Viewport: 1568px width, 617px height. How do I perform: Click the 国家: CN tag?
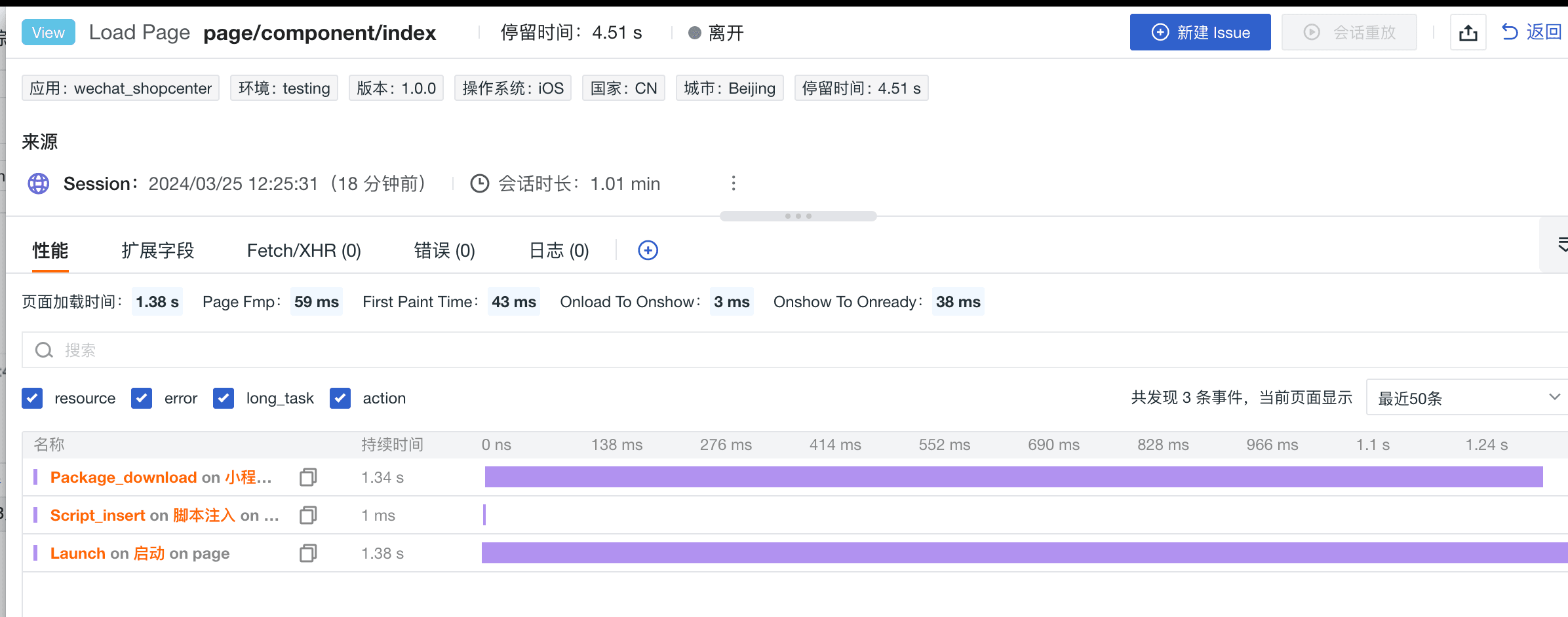(x=623, y=88)
